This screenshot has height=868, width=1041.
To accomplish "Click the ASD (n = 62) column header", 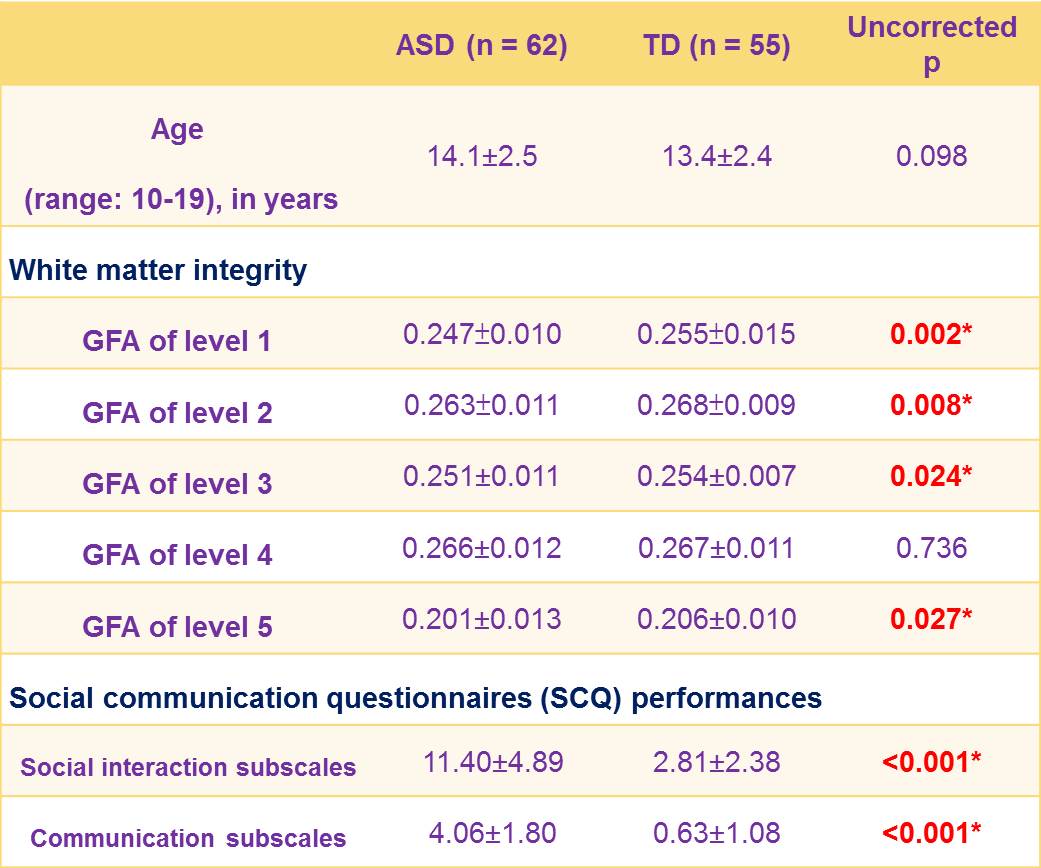I will click(x=481, y=47).
